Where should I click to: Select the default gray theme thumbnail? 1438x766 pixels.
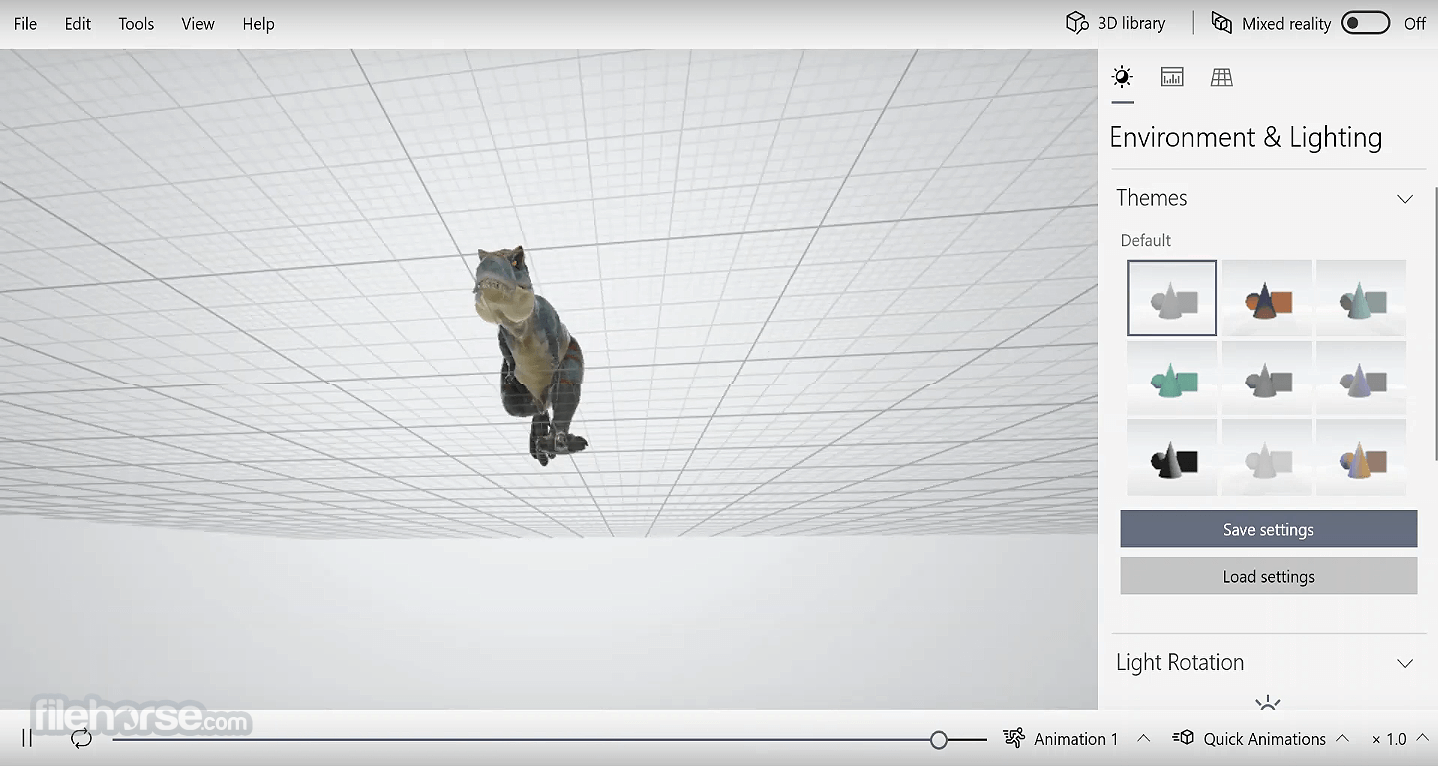[1172, 298]
